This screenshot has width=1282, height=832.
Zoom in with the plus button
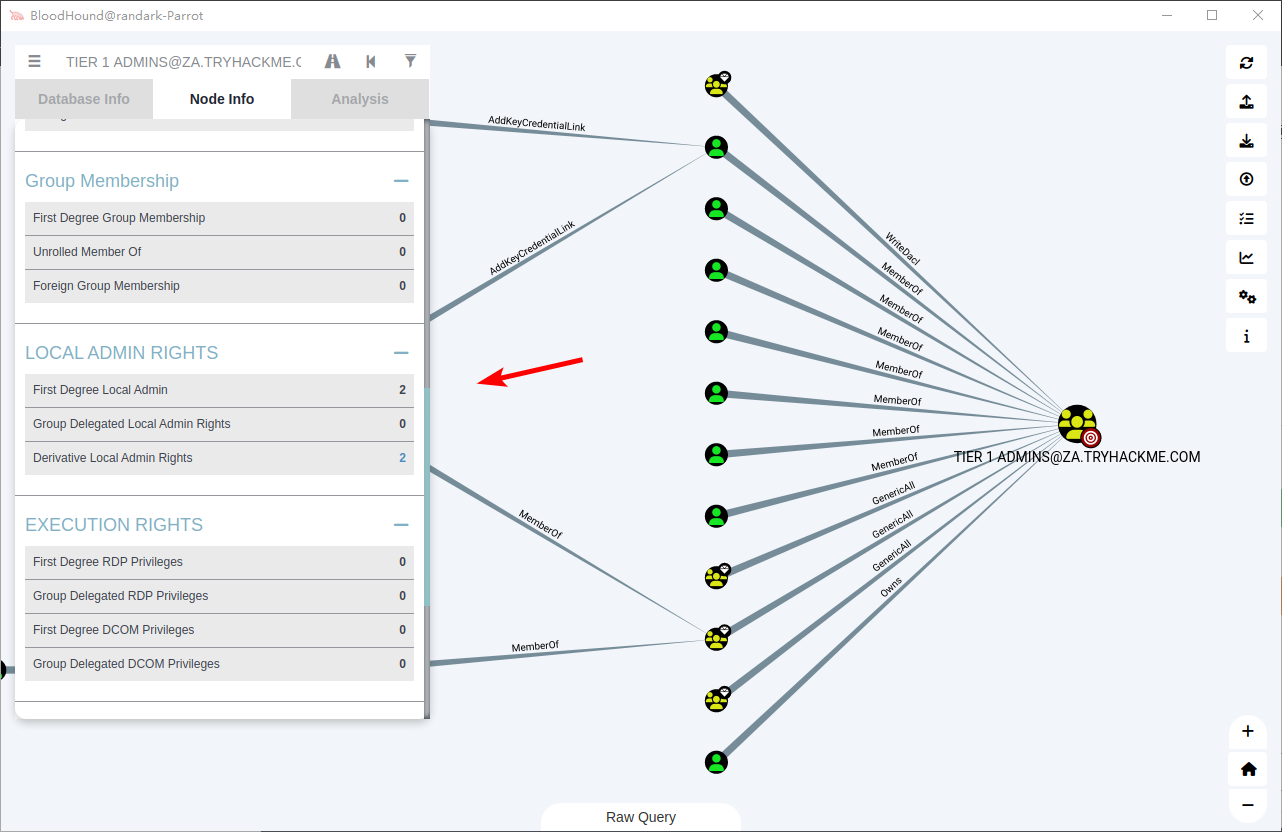tap(1247, 731)
